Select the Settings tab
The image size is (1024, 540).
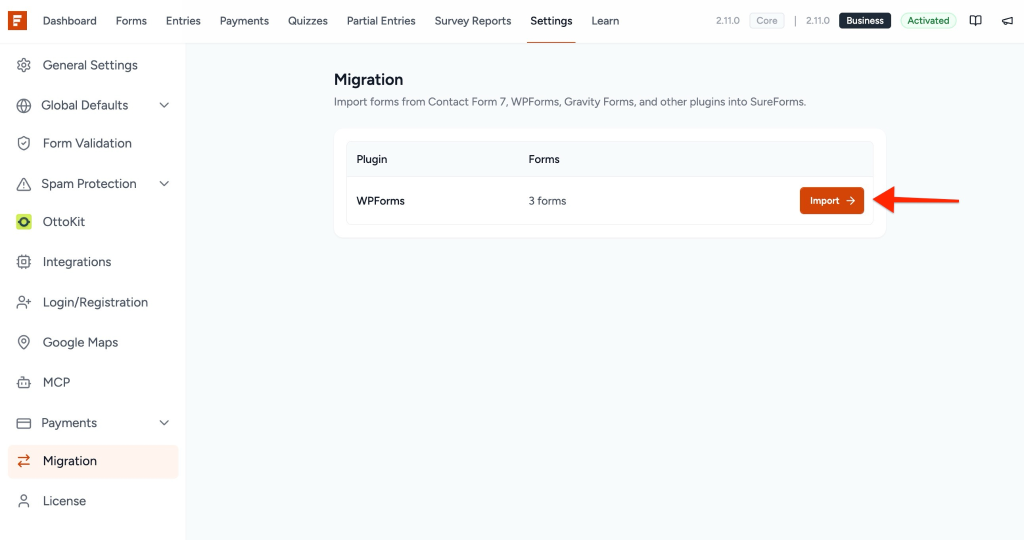[x=551, y=21]
